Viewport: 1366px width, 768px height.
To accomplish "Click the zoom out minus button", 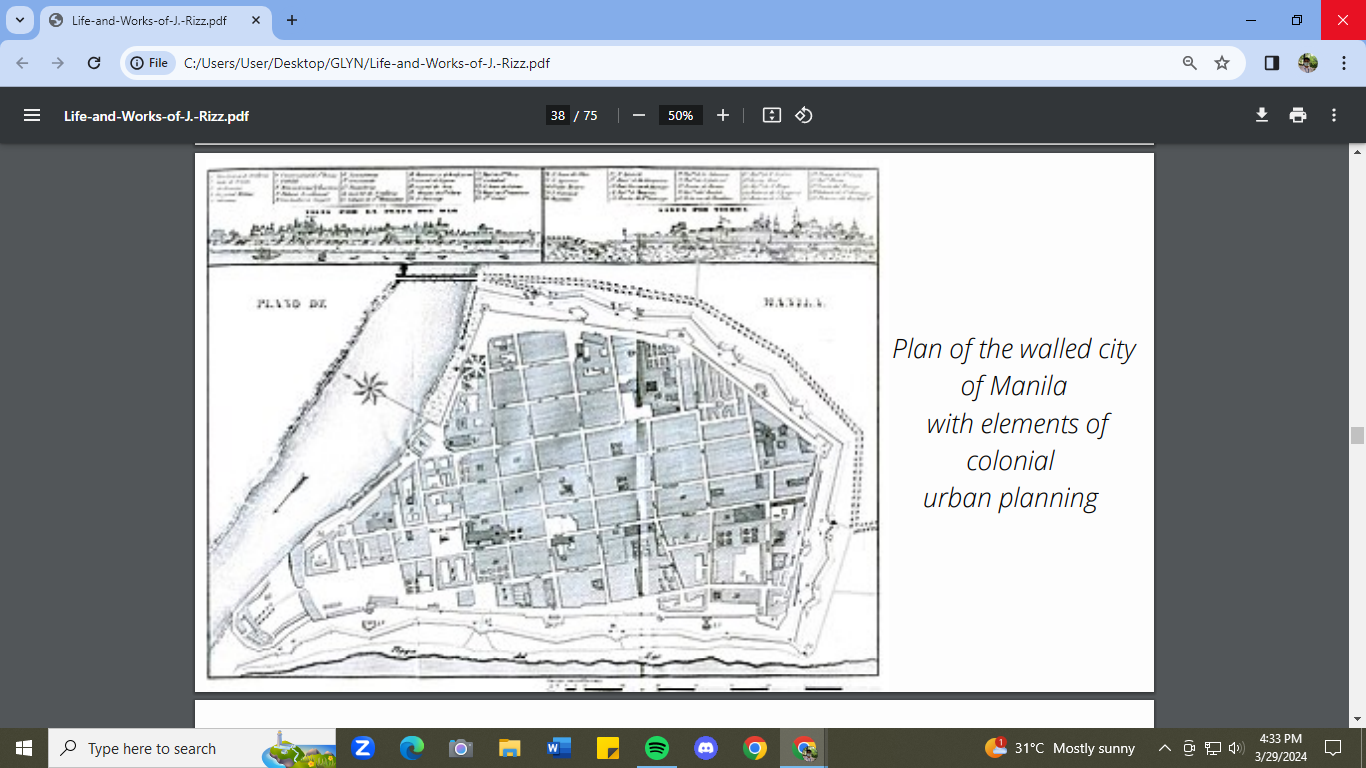I will pyautogui.click(x=639, y=115).
